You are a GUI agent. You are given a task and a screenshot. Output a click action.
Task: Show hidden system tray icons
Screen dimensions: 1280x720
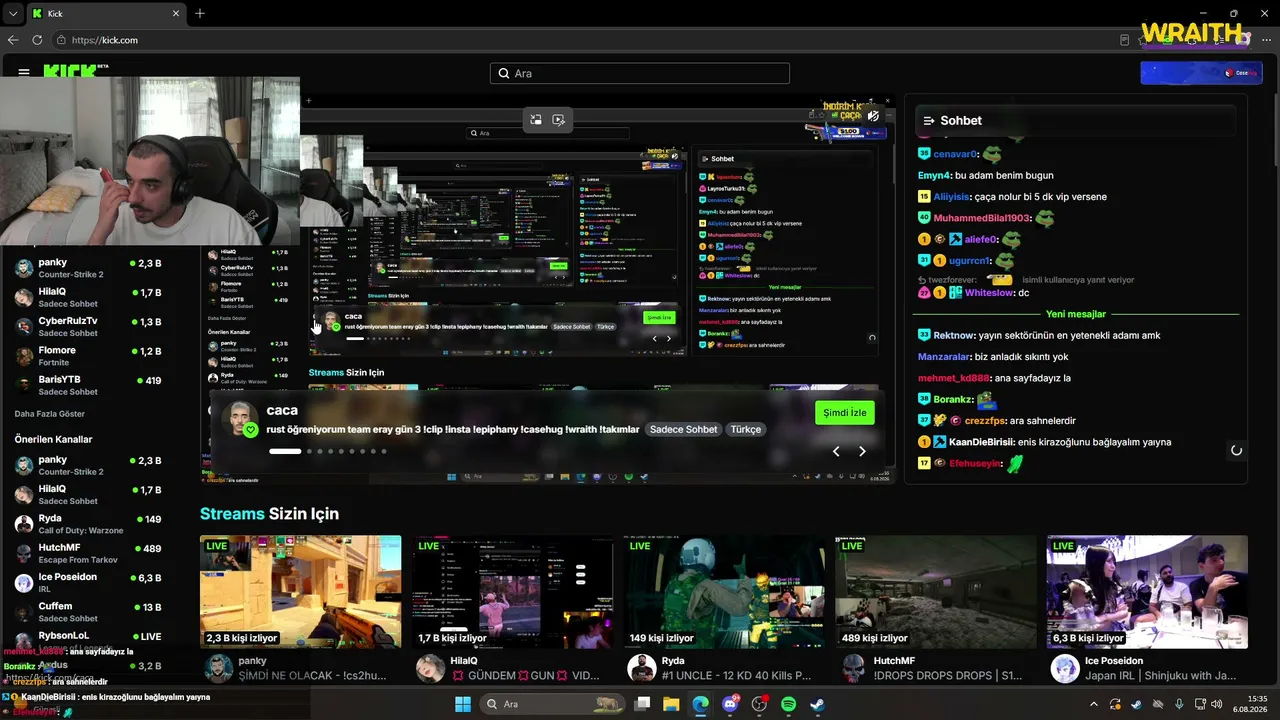1093,704
